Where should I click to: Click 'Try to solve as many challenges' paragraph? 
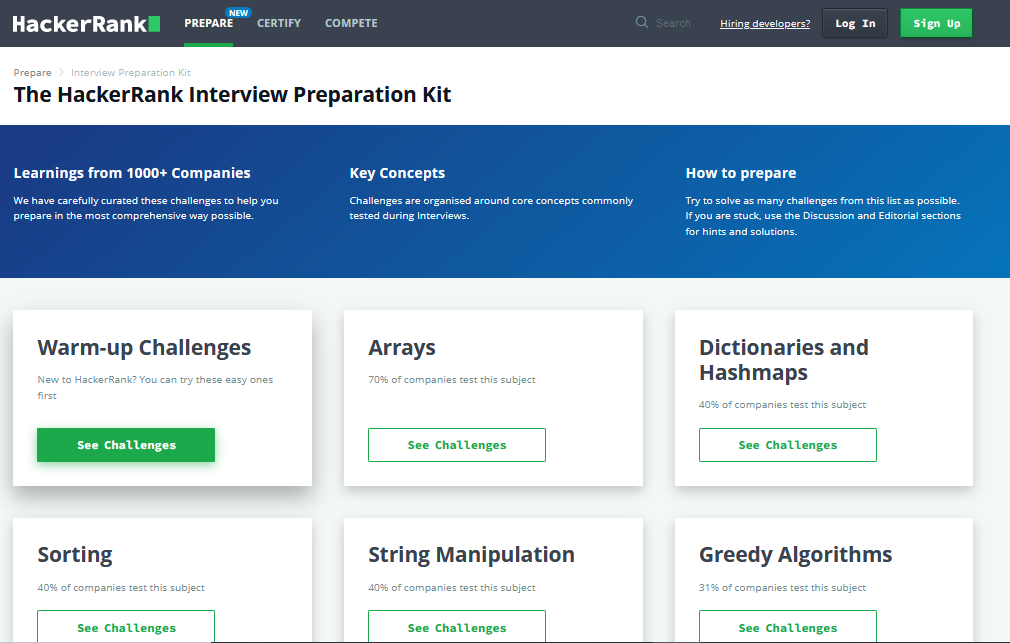pyautogui.click(x=823, y=216)
